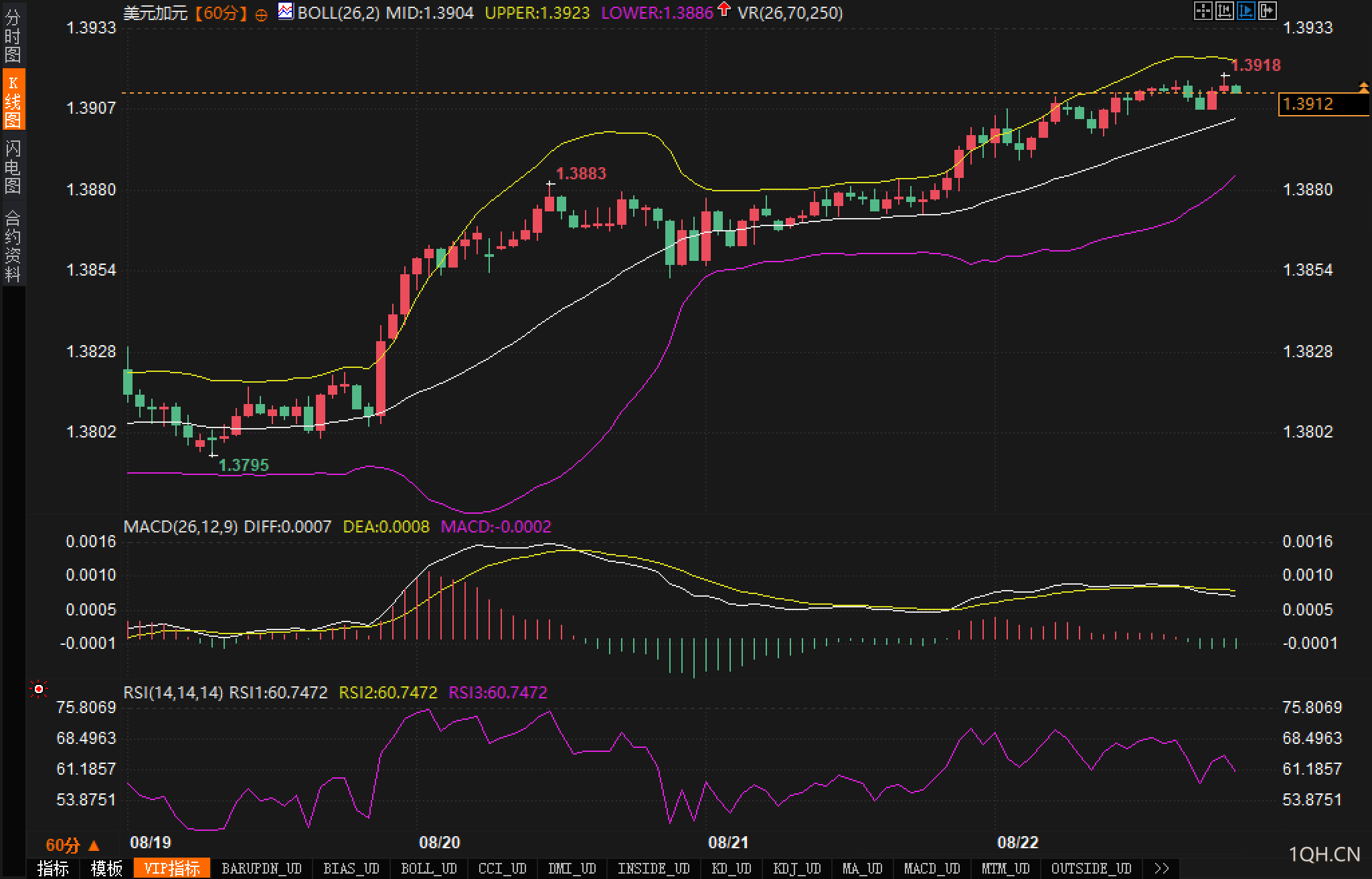Toggle the blue highlighted chart play icon

point(1246,11)
